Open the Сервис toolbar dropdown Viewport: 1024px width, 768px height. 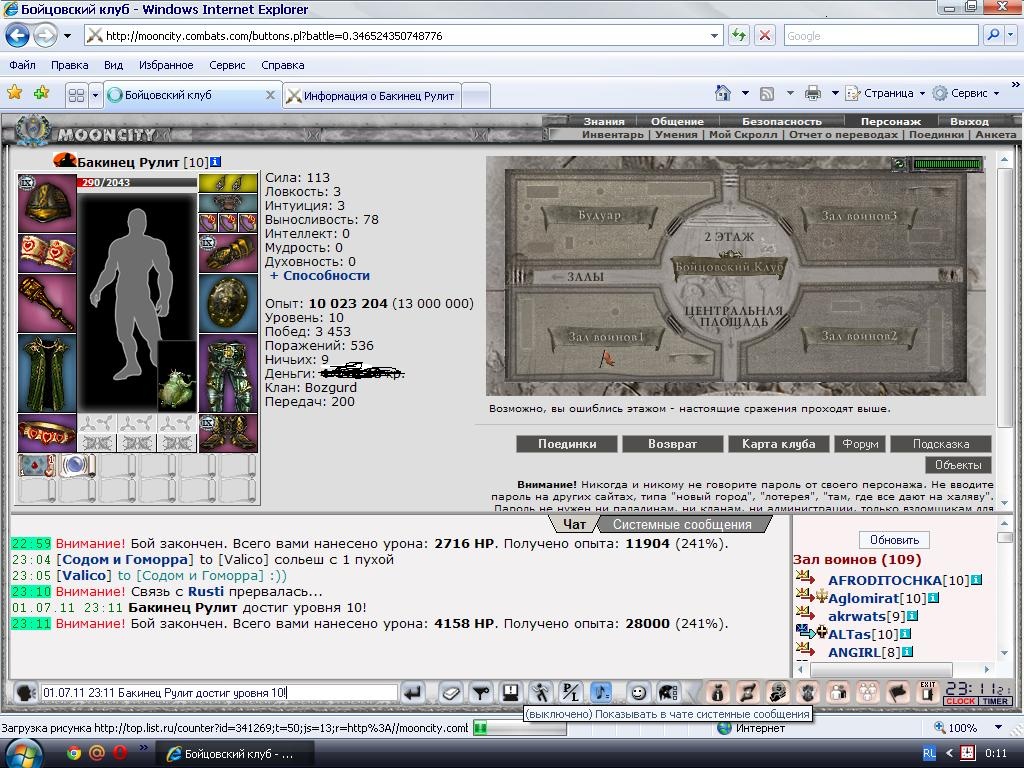coord(967,93)
